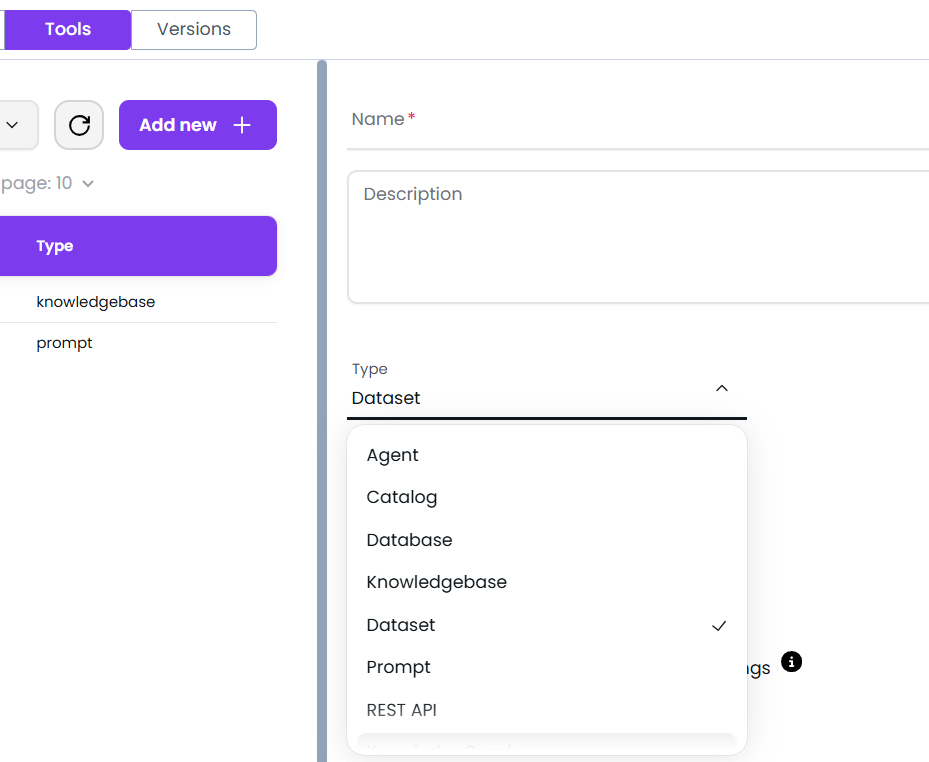Sort by the Type column header

coord(55,246)
